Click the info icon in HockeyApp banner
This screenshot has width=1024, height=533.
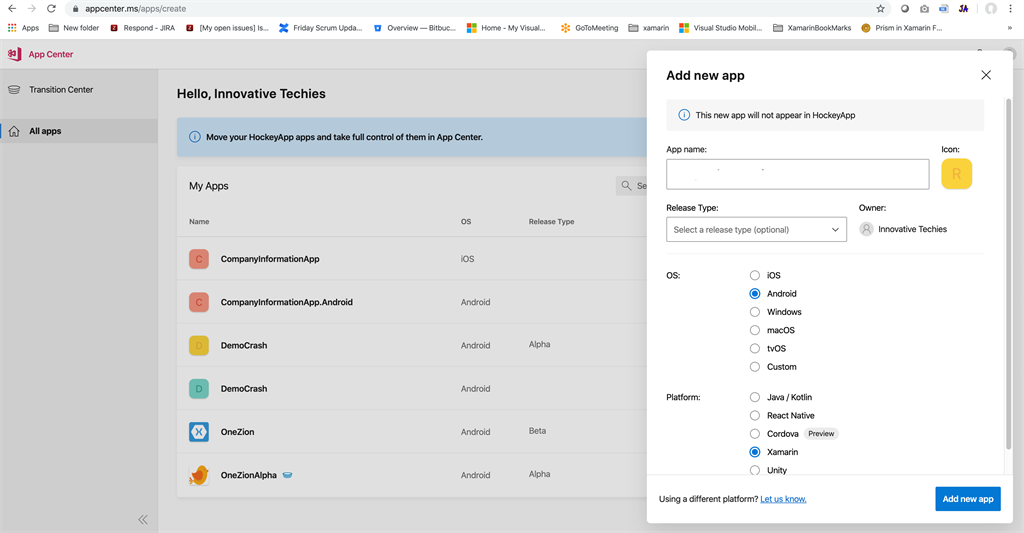pos(195,137)
